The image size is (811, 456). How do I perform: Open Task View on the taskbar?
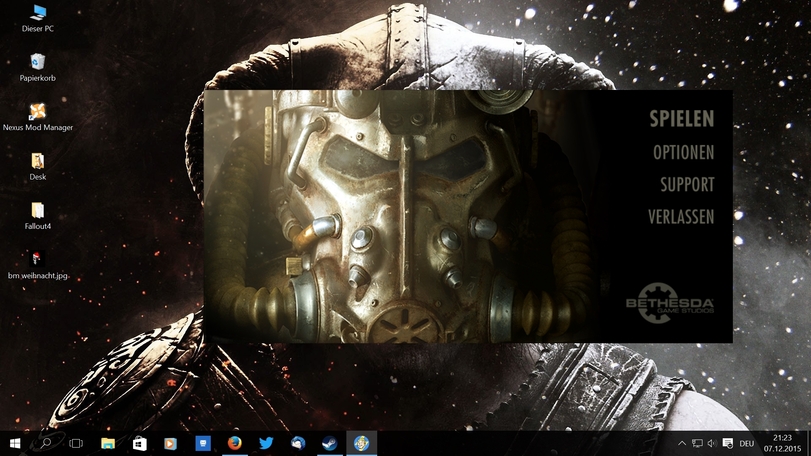click(x=76, y=443)
